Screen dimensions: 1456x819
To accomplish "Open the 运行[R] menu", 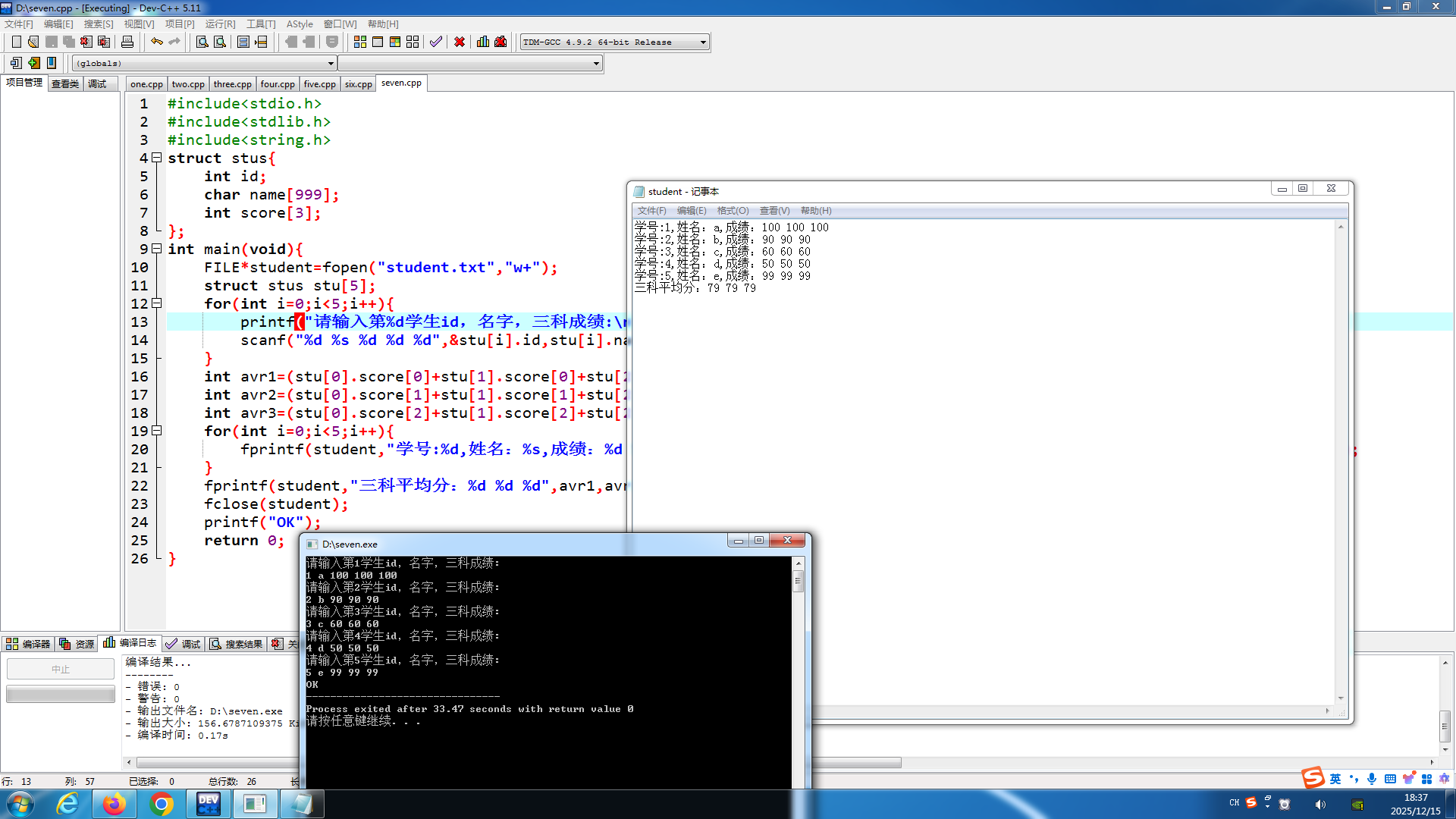I will coord(220,24).
